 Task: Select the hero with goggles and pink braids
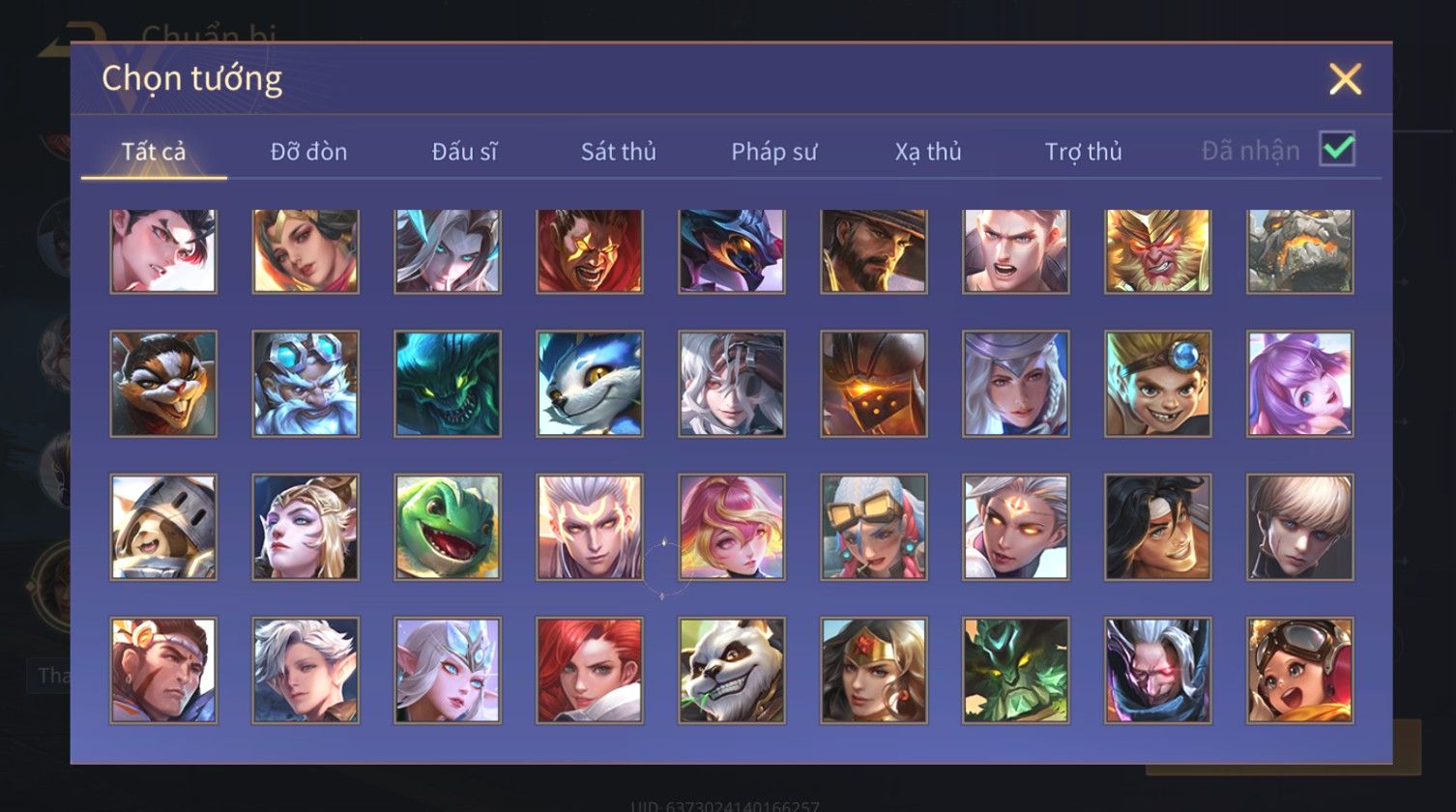pyautogui.click(x=874, y=527)
